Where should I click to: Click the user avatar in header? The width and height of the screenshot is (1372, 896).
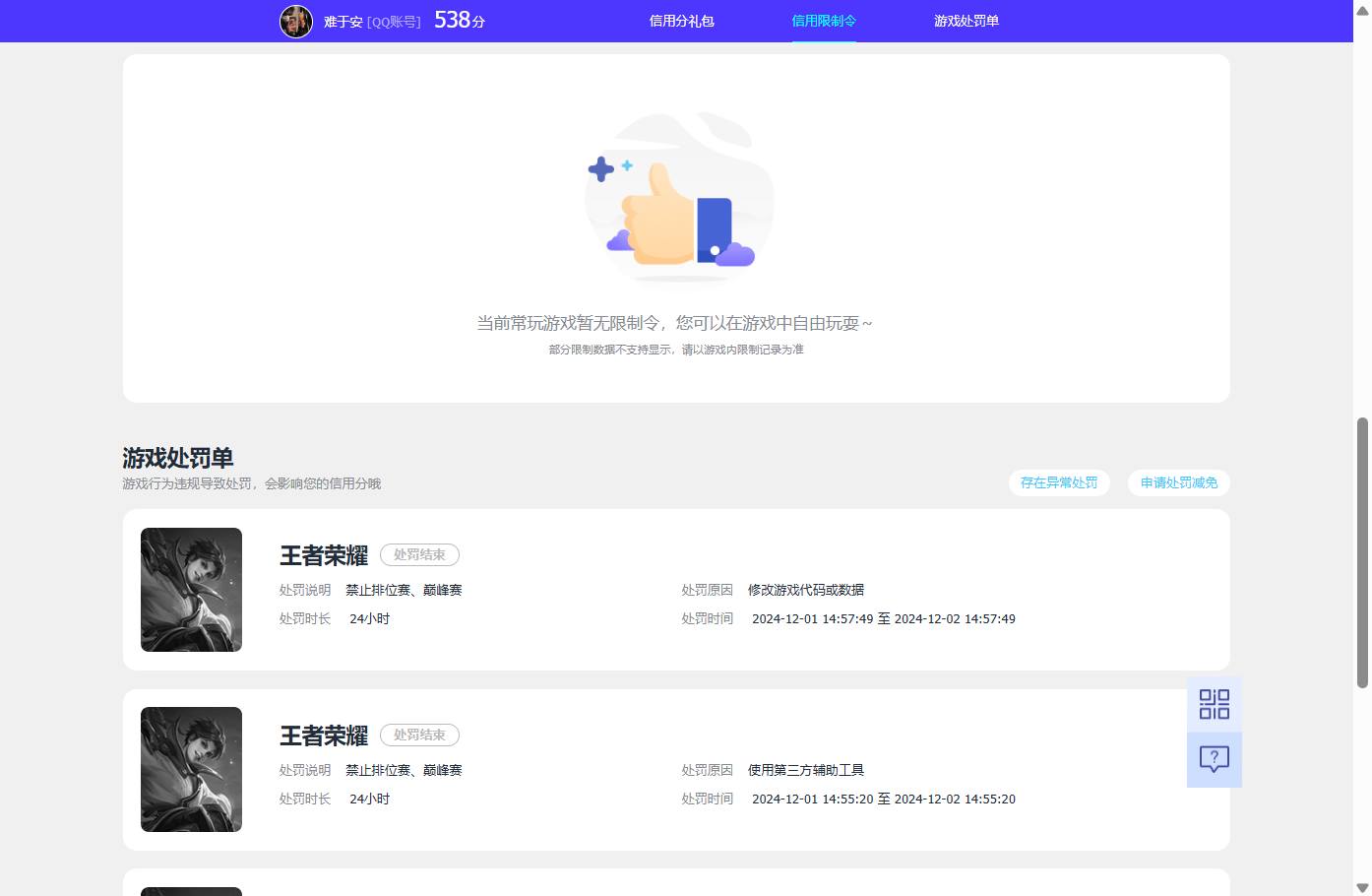click(296, 21)
